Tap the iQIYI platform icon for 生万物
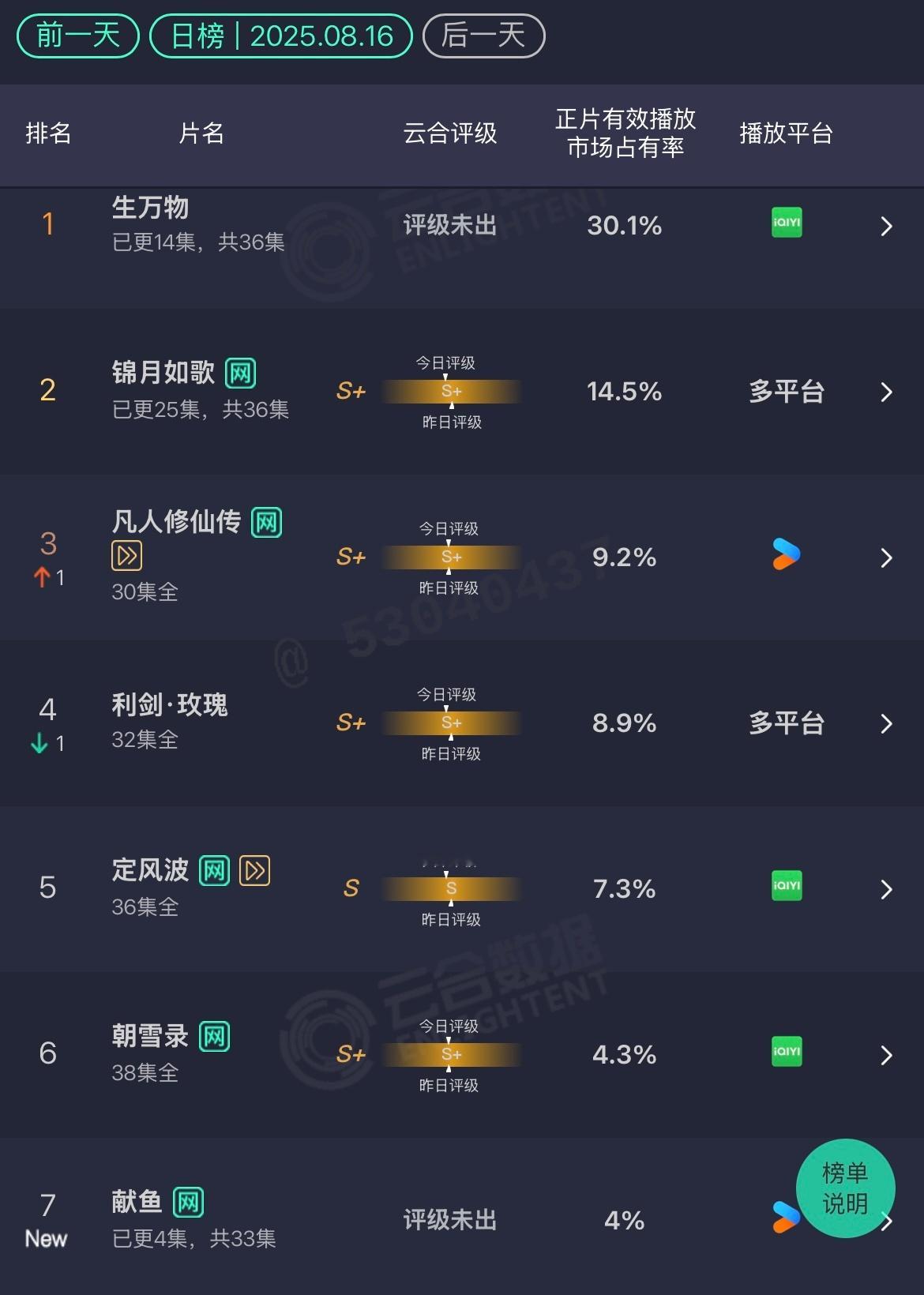This screenshot has width=924, height=1295. coord(787,223)
